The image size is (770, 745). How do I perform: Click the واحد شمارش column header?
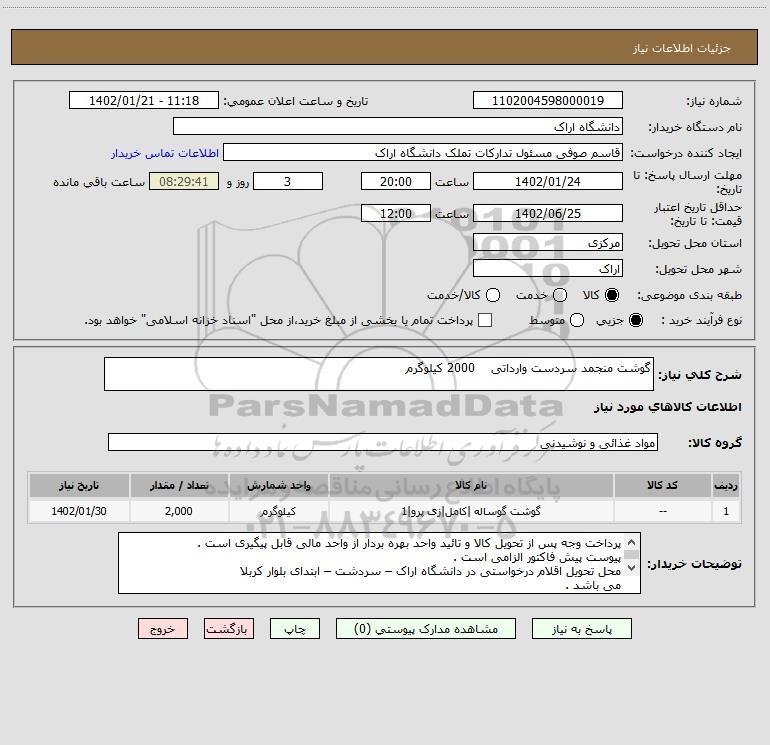(x=278, y=485)
